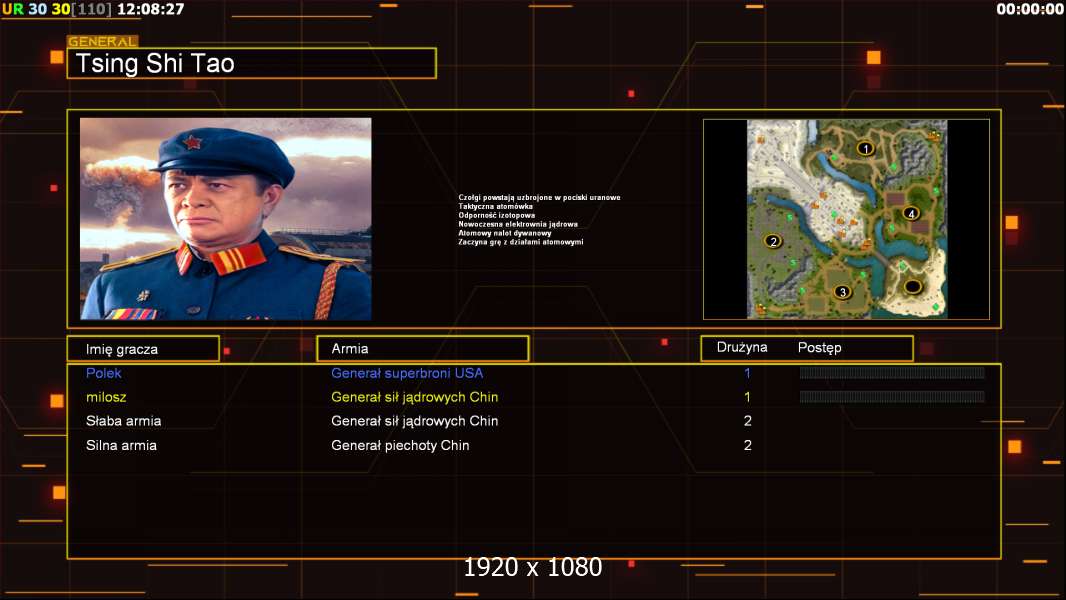The height and width of the screenshot is (600, 1066).
Task: Click ability text Atomowy nalot dywanowy
Action: pyautogui.click(x=505, y=233)
